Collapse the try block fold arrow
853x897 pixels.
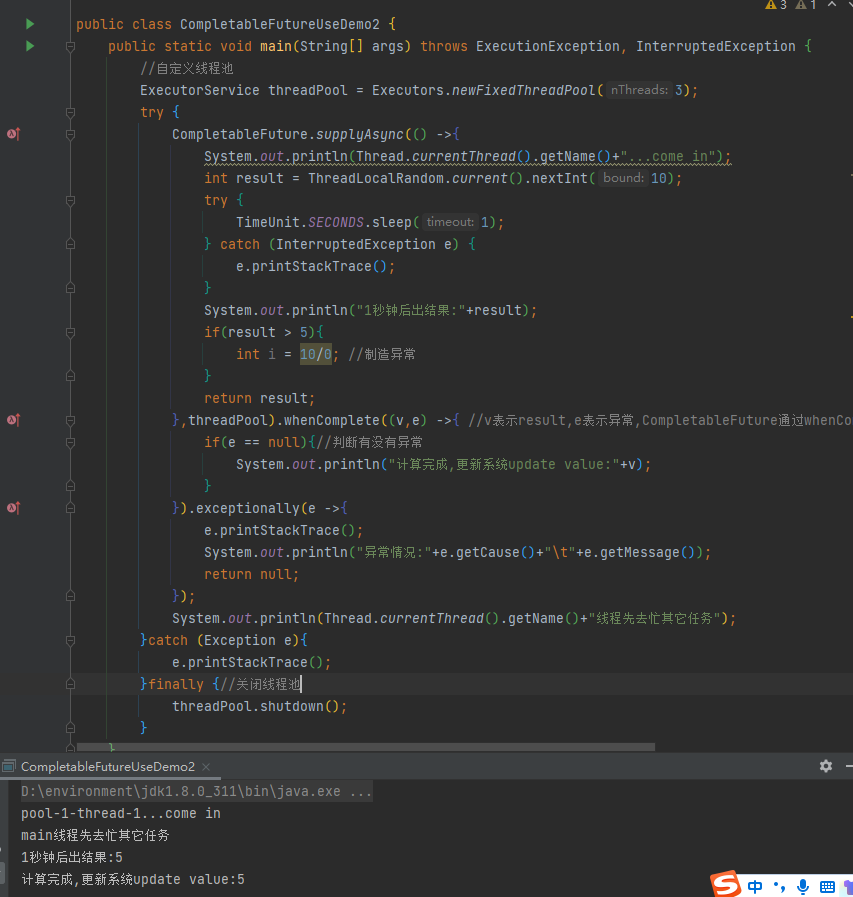point(69,112)
